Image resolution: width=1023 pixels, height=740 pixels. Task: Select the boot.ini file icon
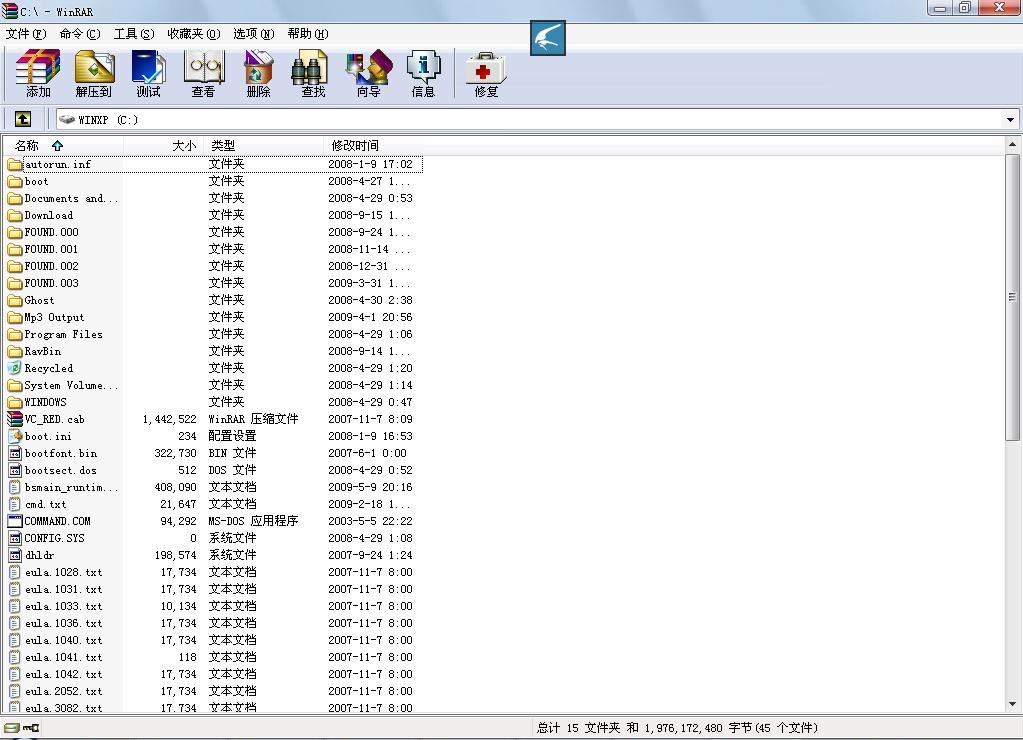coord(15,436)
